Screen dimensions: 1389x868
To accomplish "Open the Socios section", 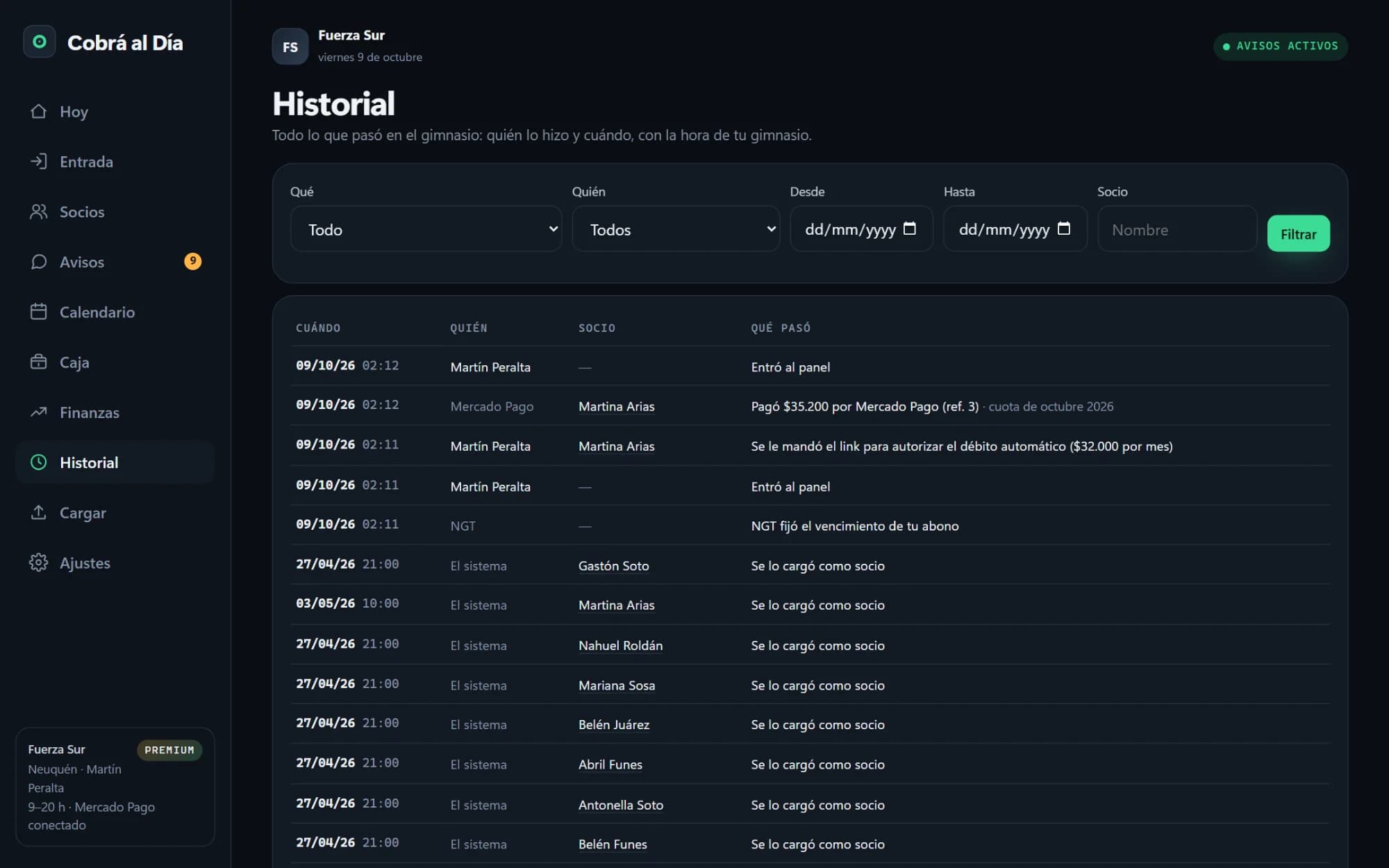I will [115, 212].
